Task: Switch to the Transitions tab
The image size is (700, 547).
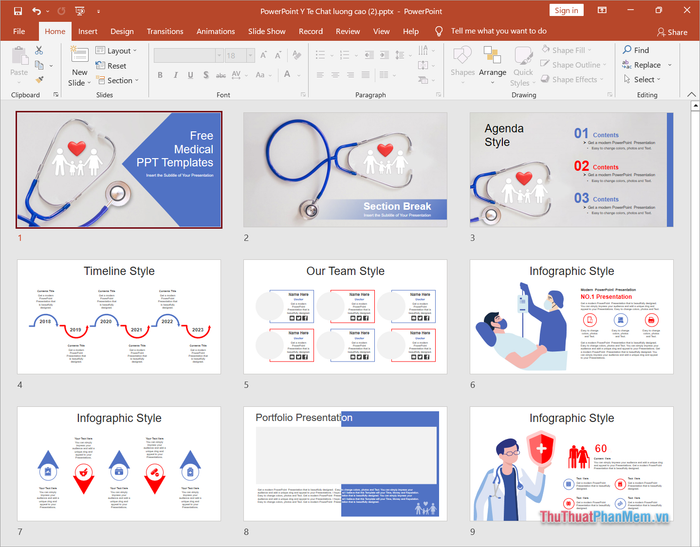Action: pos(165,31)
